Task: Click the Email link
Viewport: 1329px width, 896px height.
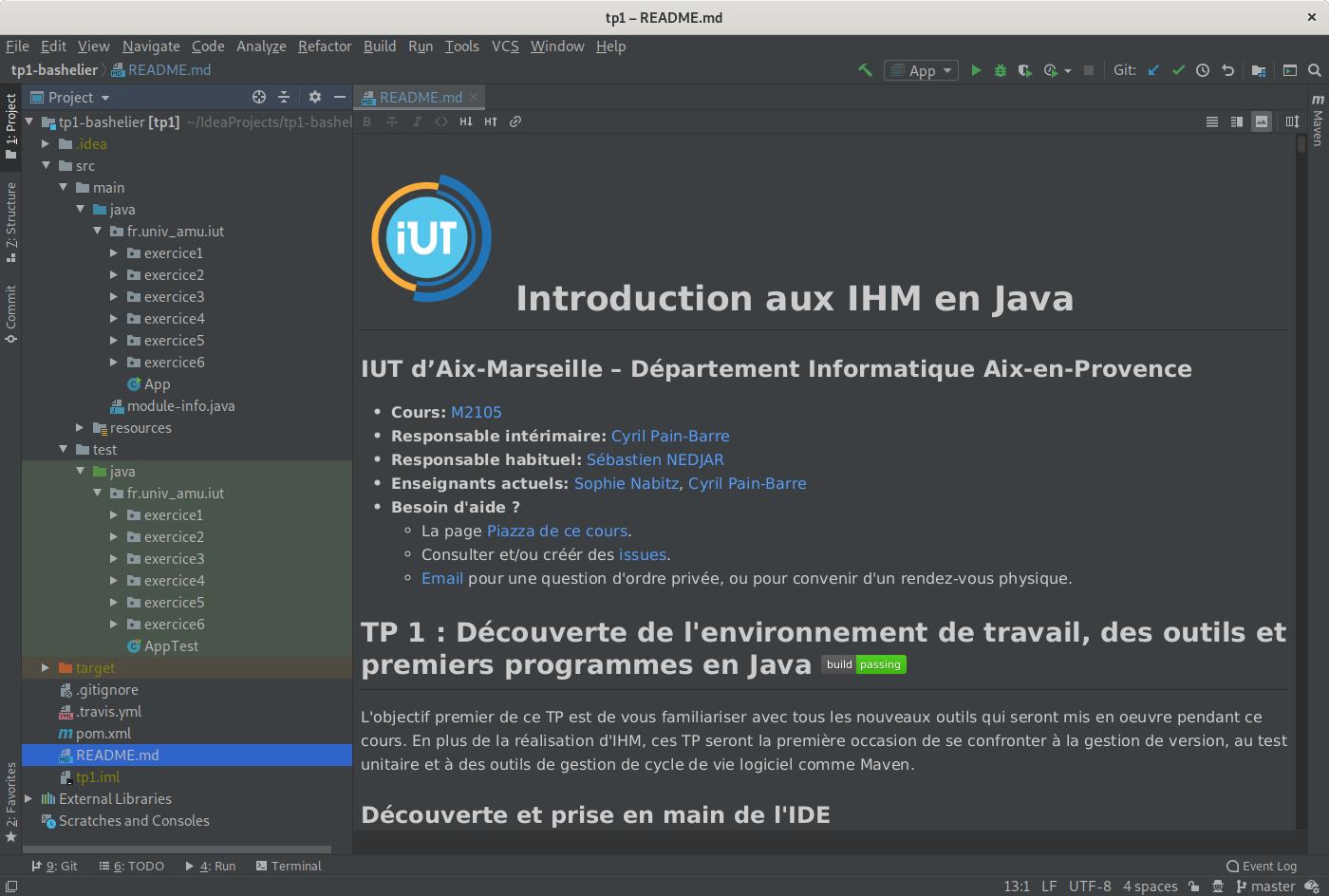Action: coord(442,578)
